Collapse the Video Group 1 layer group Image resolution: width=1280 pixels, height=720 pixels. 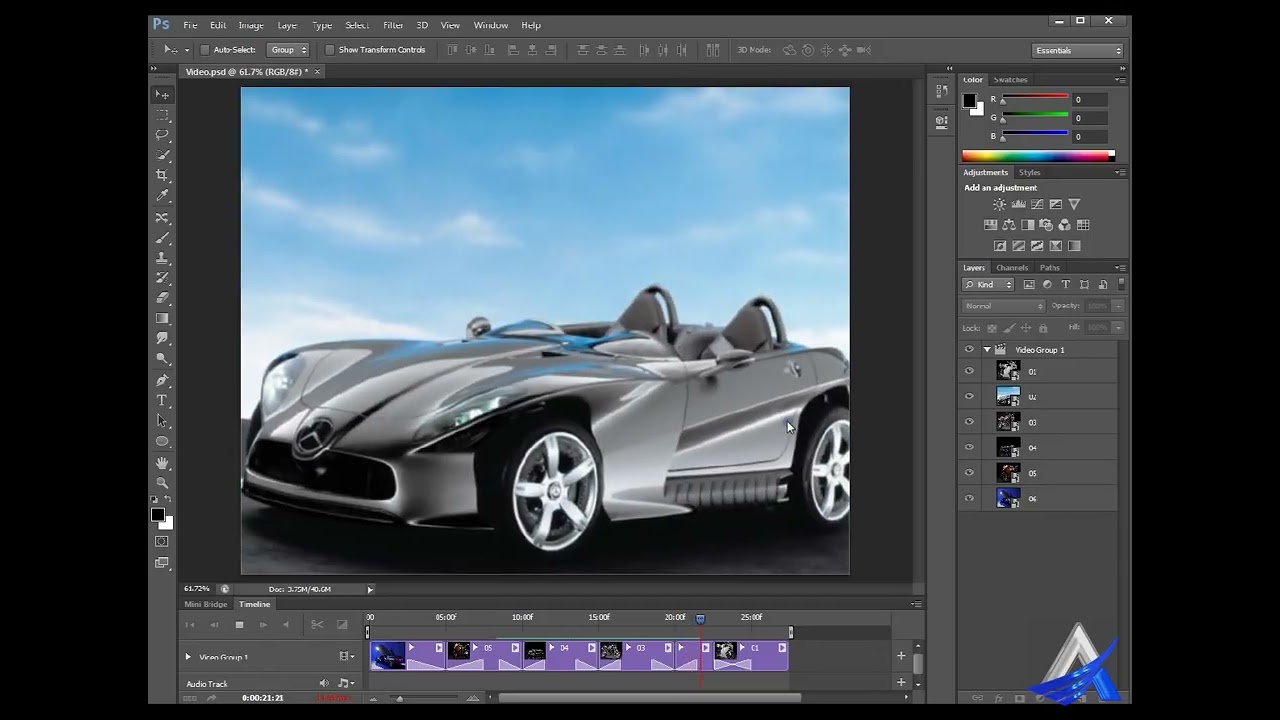987,350
